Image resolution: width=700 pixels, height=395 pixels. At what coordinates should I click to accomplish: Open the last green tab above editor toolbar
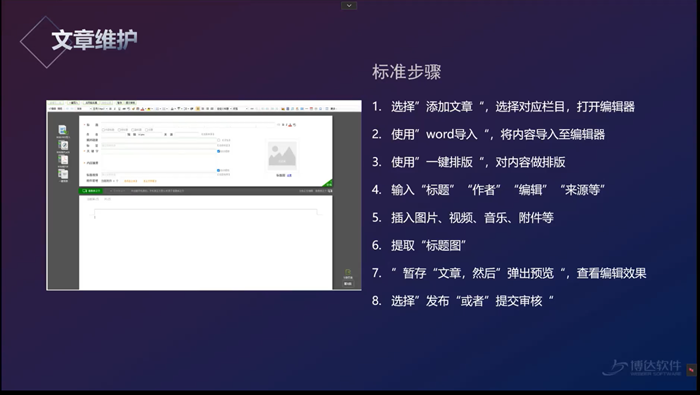(x=130, y=103)
